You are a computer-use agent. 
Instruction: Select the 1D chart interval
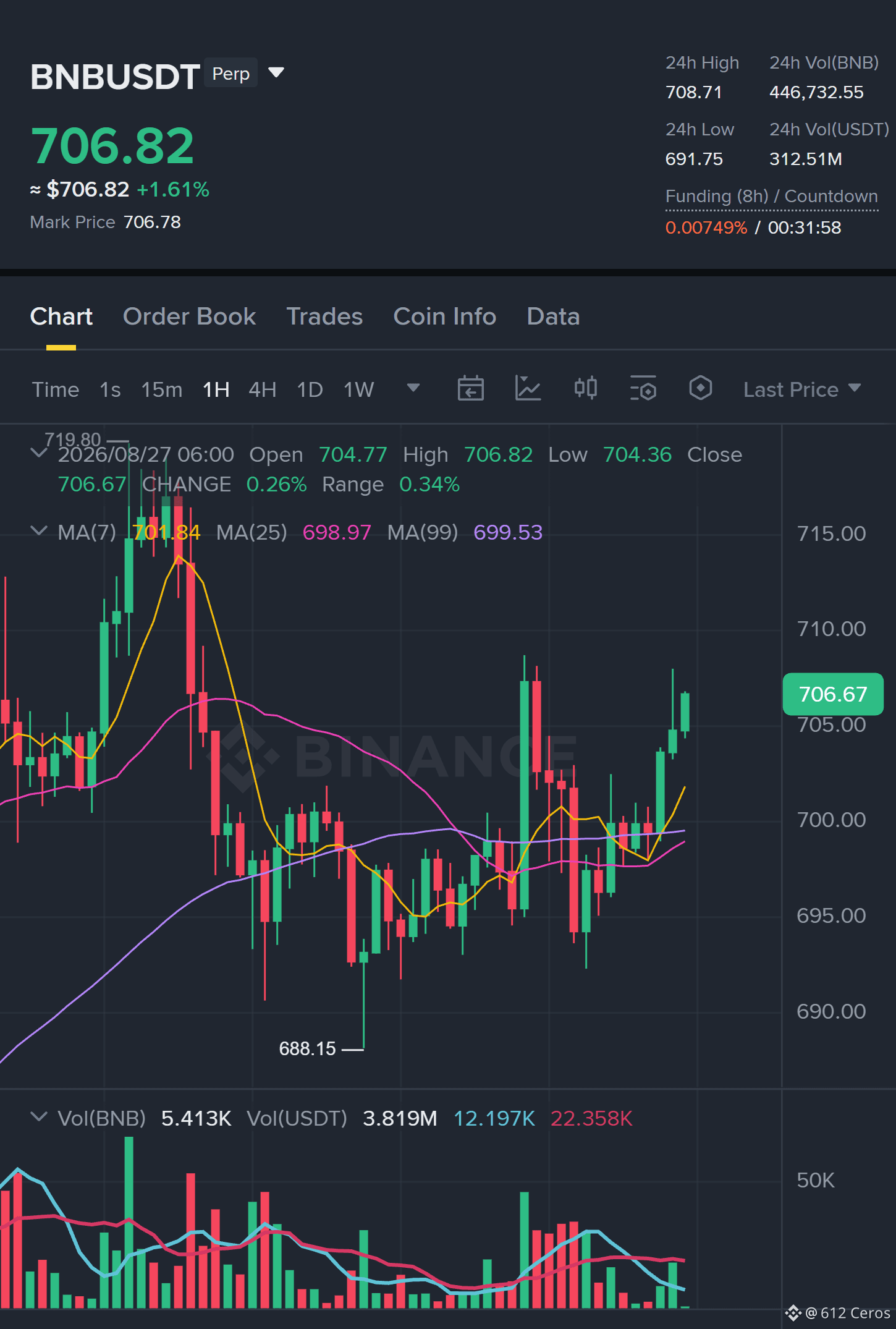(x=310, y=389)
